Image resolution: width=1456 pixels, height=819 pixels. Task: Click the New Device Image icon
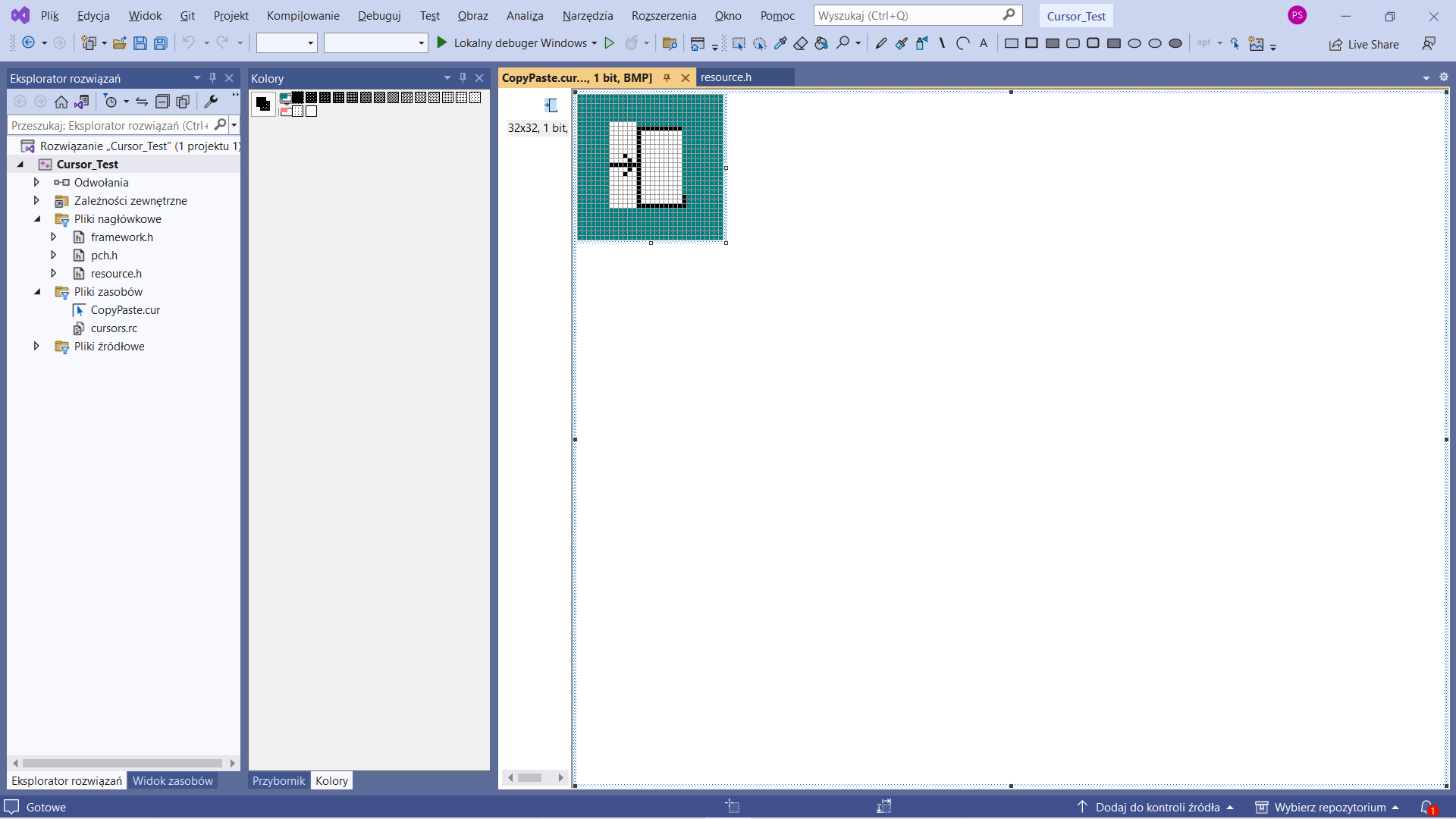tap(1257, 43)
